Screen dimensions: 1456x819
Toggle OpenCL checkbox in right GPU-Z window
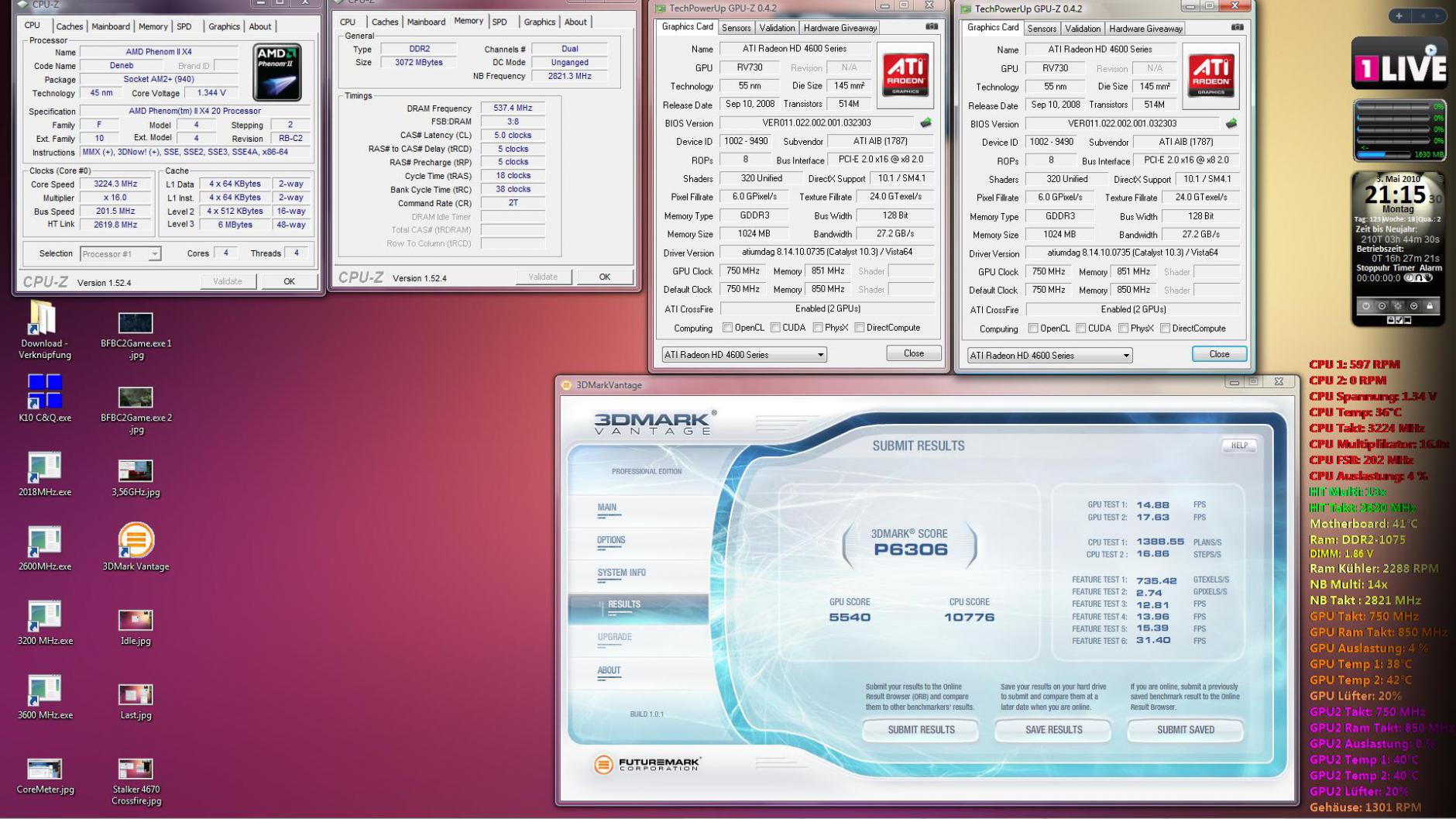[x=1033, y=329]
